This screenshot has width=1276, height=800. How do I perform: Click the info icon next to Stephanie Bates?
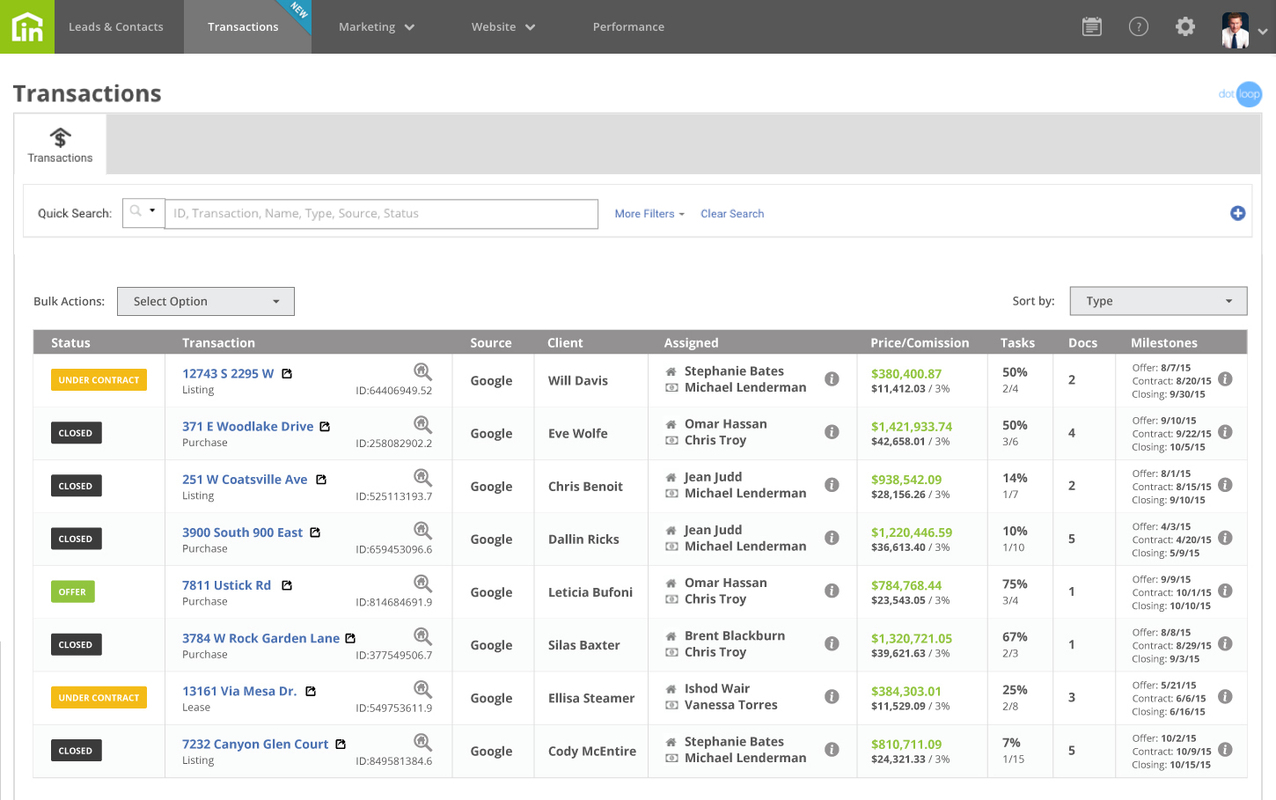point(832,379)
